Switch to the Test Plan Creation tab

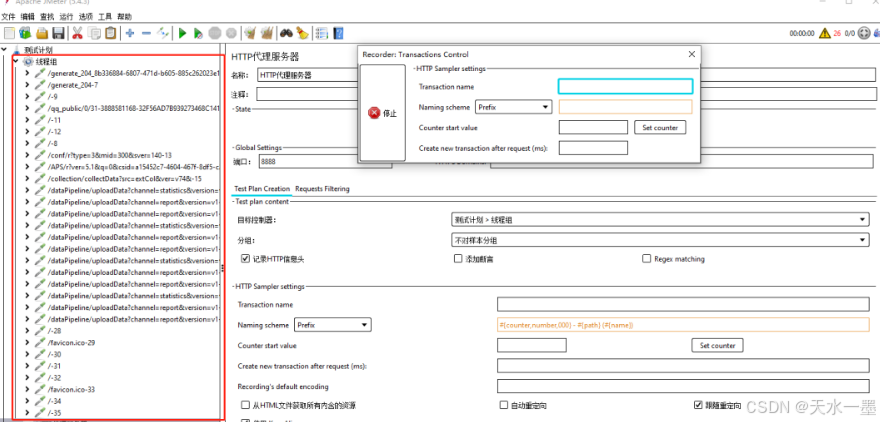(x=262, y=189)
